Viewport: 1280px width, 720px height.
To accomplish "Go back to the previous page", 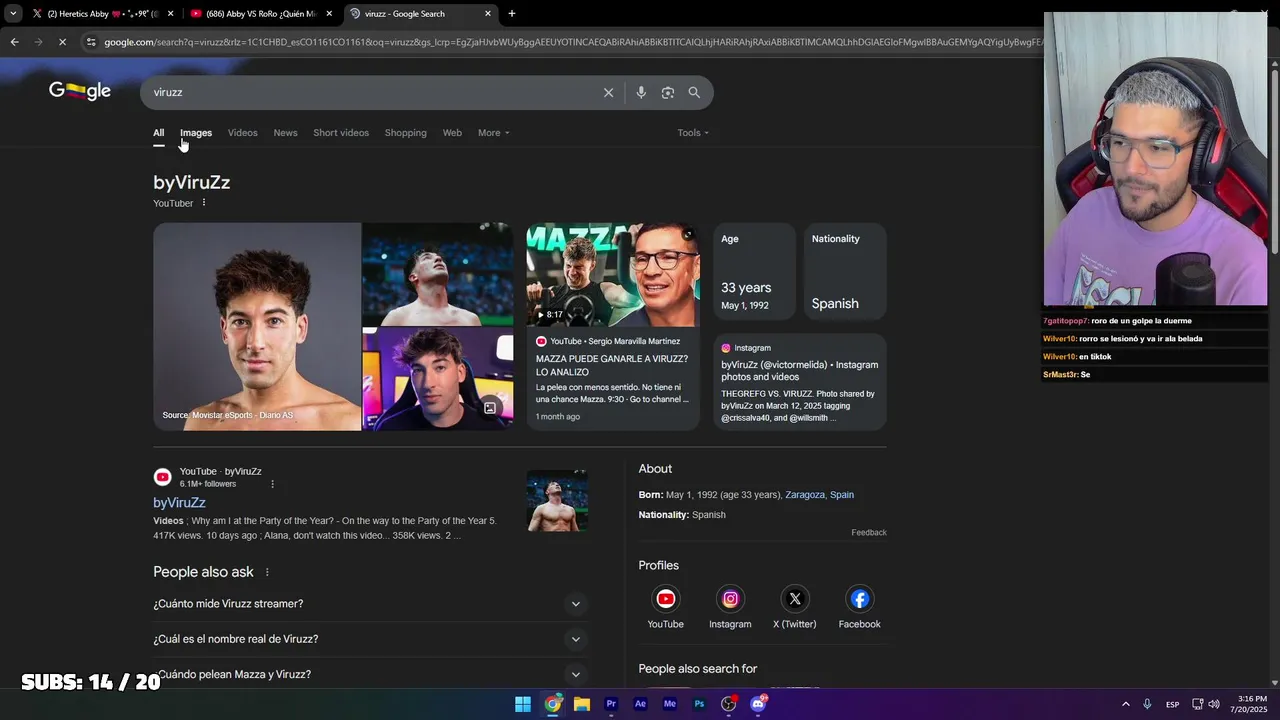I will (14, 42).
